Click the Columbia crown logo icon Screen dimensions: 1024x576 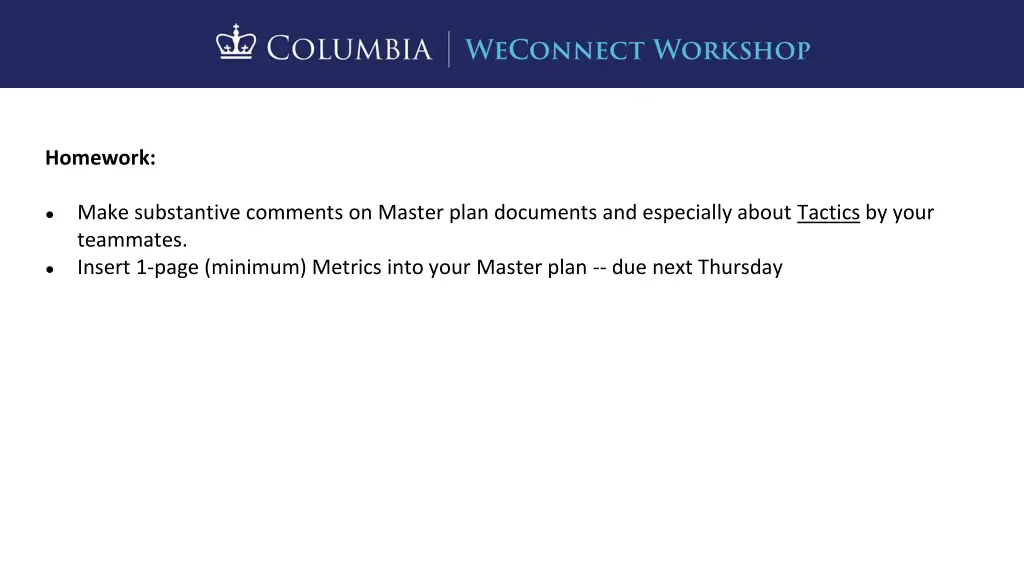[x=236, y=42]
